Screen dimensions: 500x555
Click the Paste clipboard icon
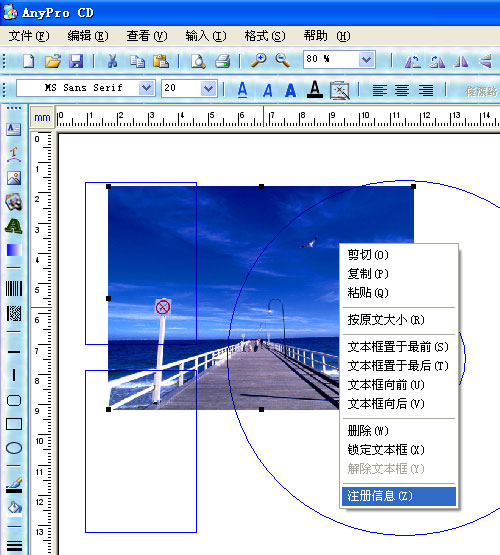161,61
